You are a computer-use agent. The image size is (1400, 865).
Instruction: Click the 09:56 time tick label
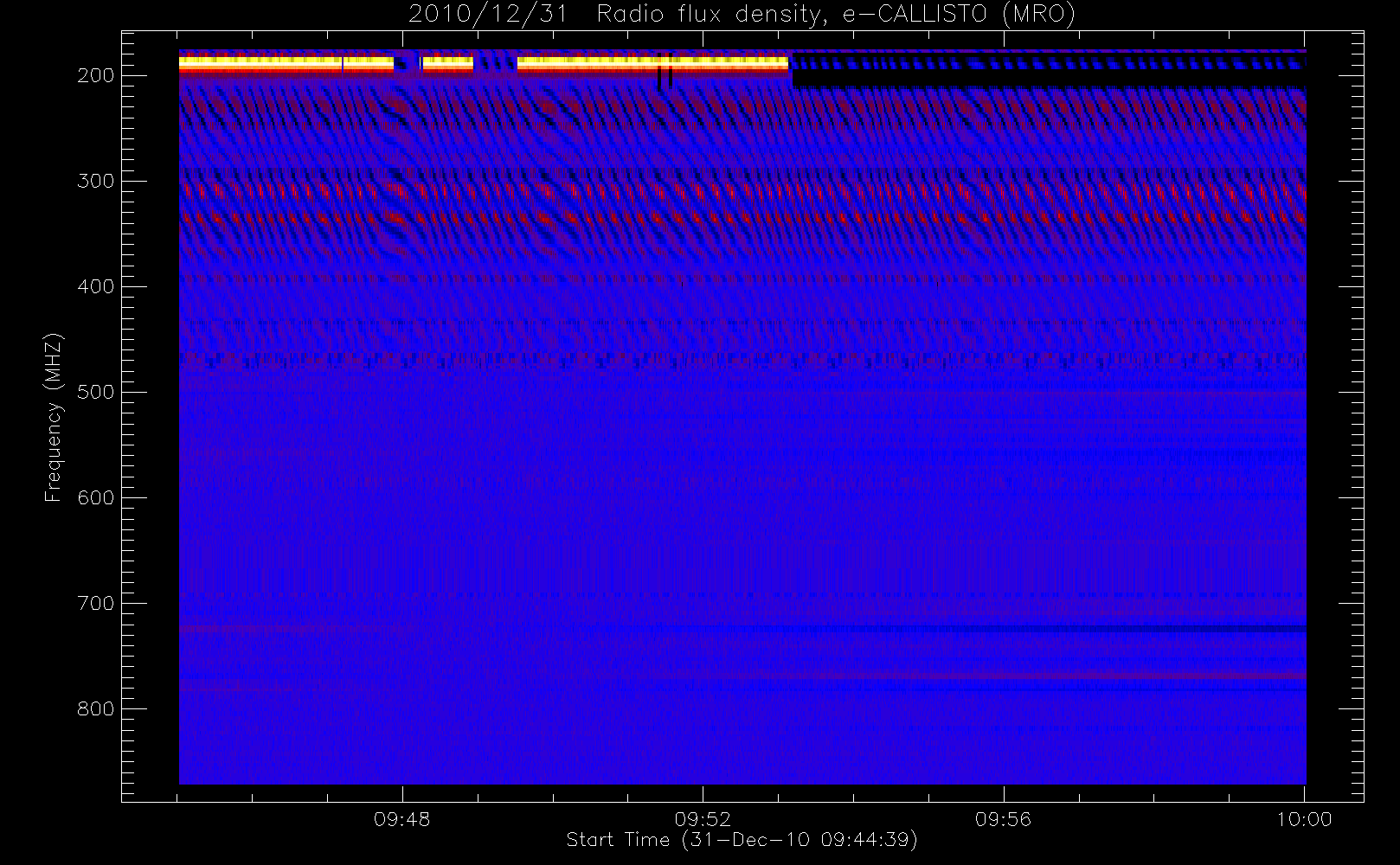tap(1004, 818)
